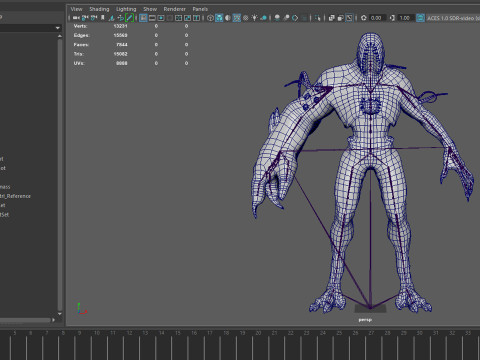Toggle the Motion Blur icon
Screen dimensions: 480x360
(286, 18)
